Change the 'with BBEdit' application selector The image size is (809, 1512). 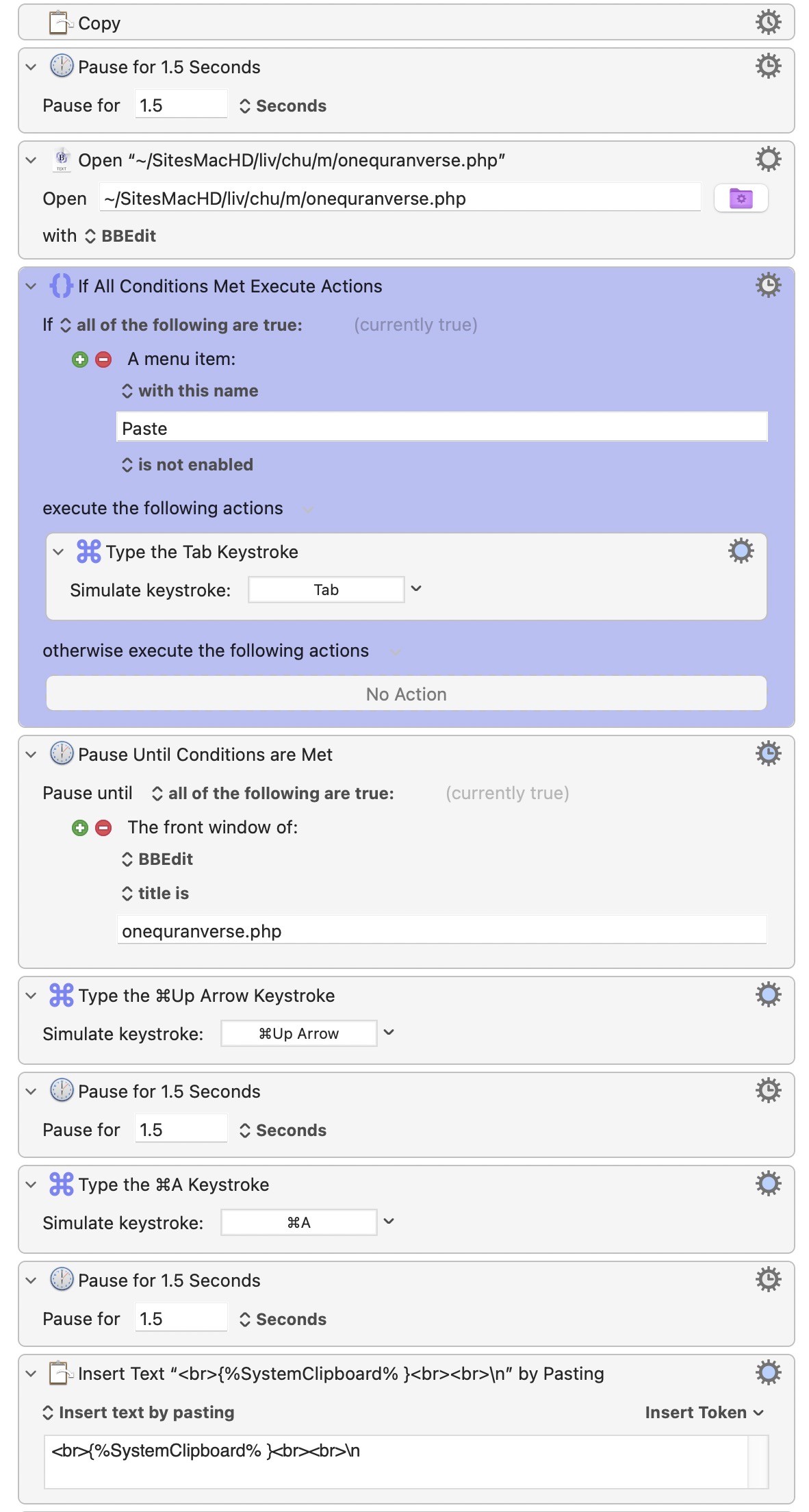(x=120, y=236)
